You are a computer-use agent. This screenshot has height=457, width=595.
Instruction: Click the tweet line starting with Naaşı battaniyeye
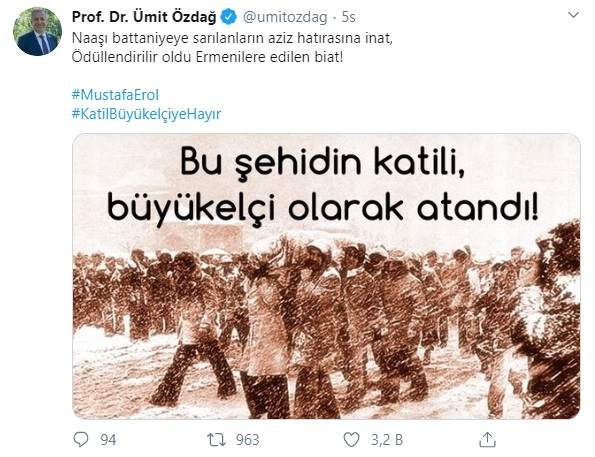pos(232,38)
